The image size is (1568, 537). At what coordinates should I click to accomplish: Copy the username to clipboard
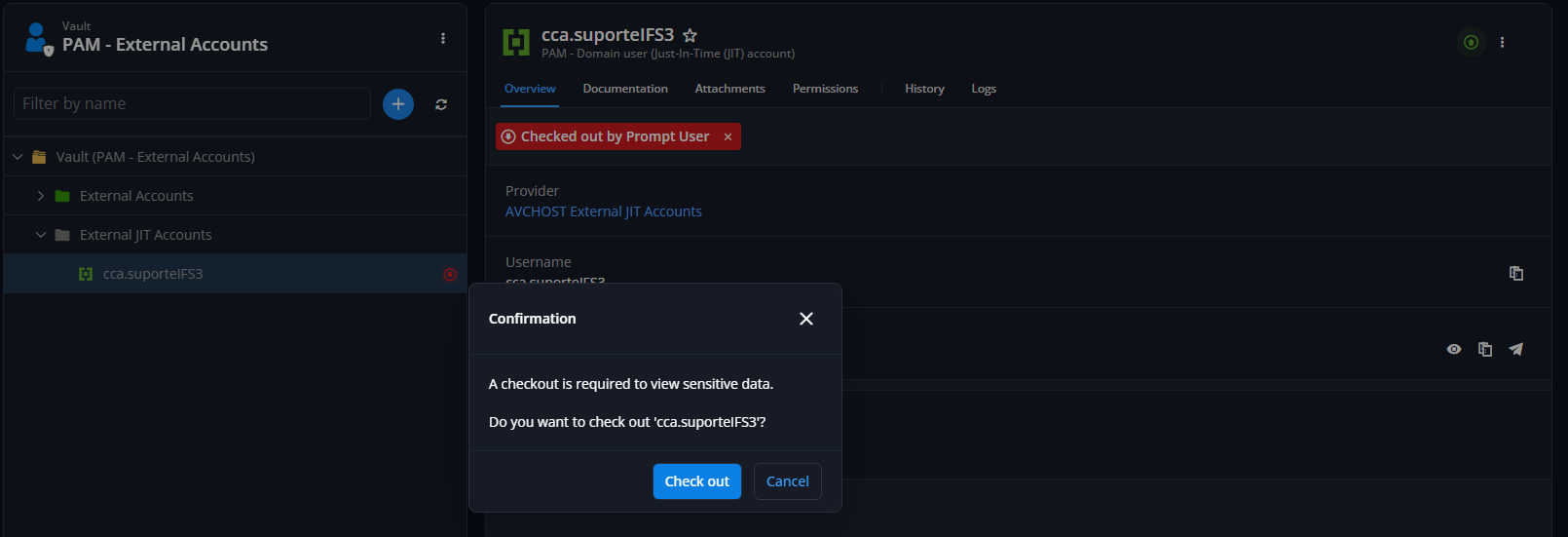[x=1516, y=273]
